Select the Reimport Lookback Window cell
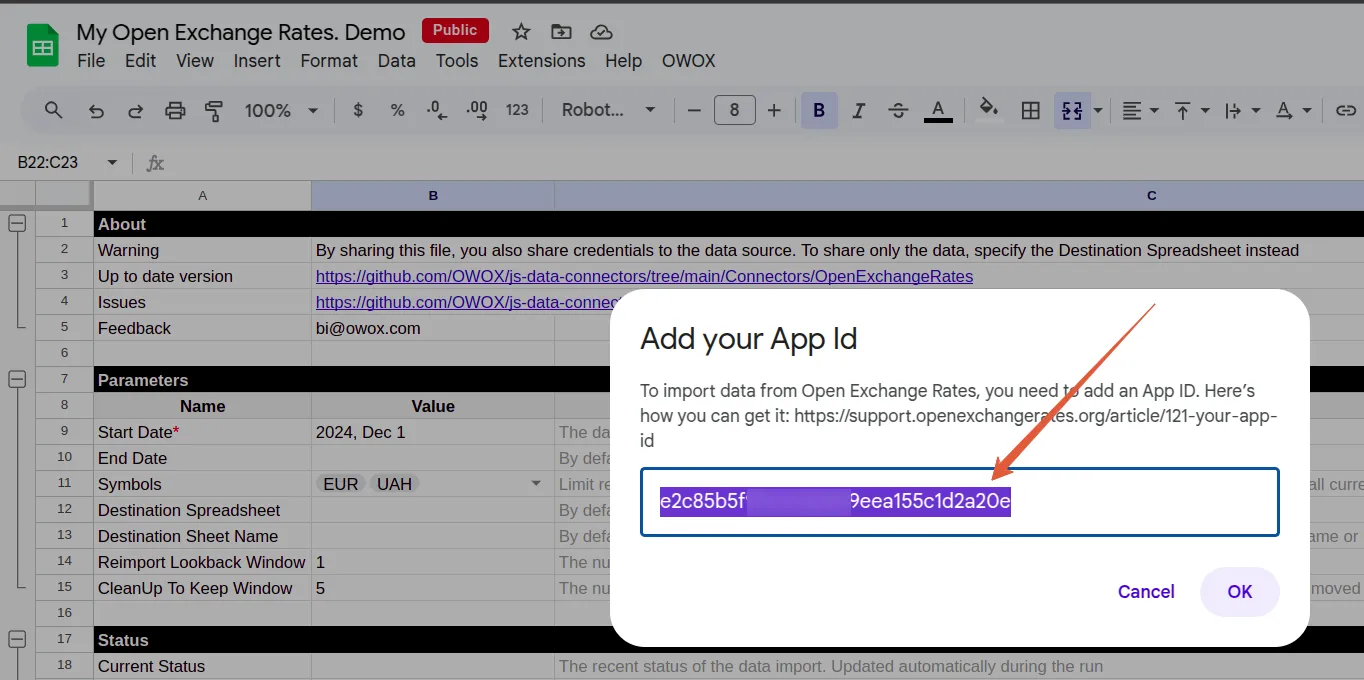The image size is (1364, 680). click(202, 562)
